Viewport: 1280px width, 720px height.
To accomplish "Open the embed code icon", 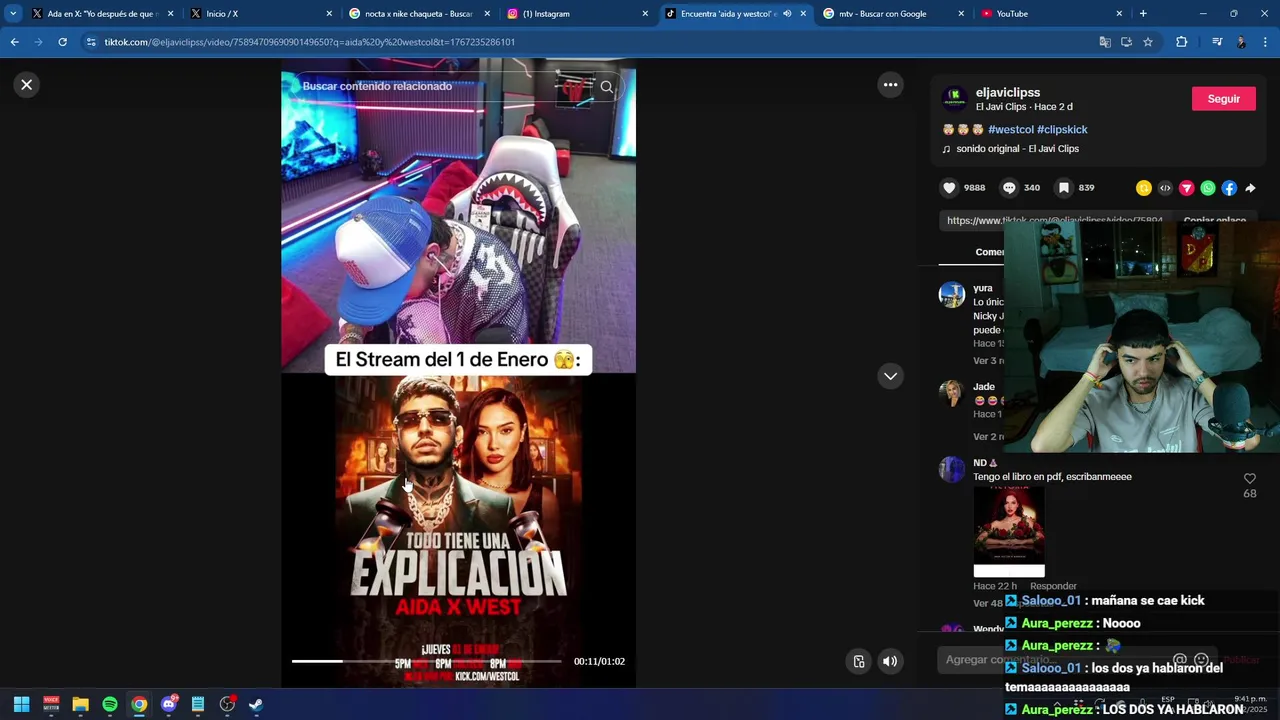I will pyautogui.click(x=1165, y=188).
